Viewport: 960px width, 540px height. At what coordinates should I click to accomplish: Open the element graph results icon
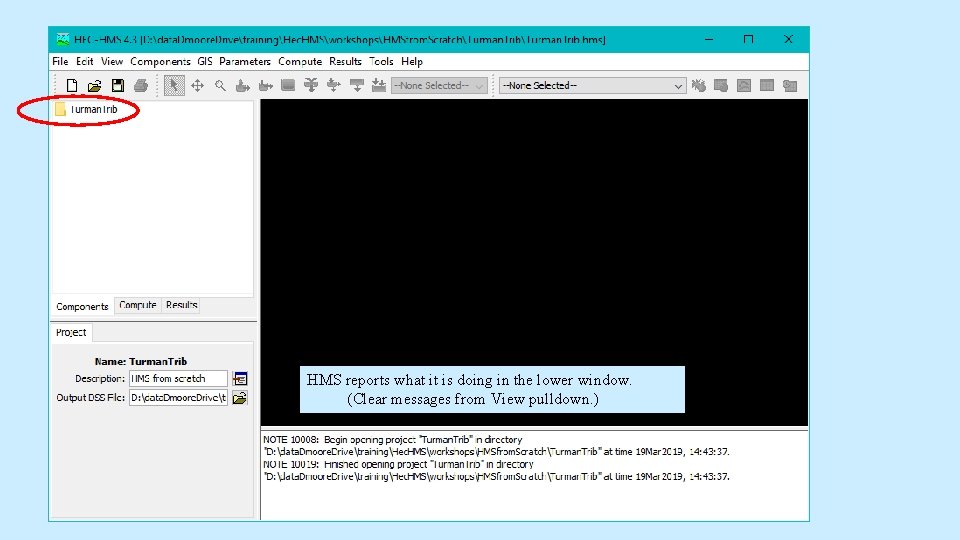744,86
